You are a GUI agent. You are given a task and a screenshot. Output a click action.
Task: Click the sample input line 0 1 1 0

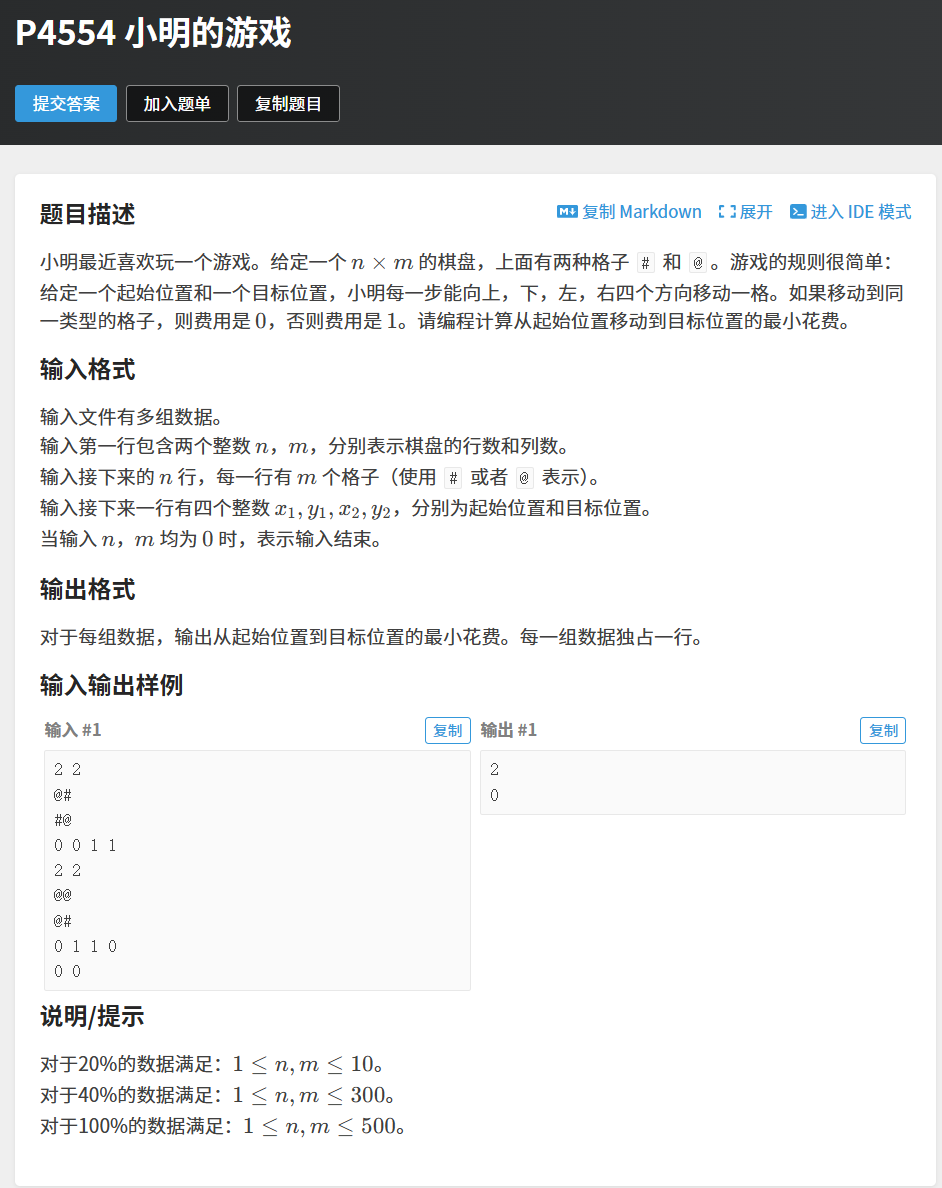pyautogui.click(x=85, y=946)
